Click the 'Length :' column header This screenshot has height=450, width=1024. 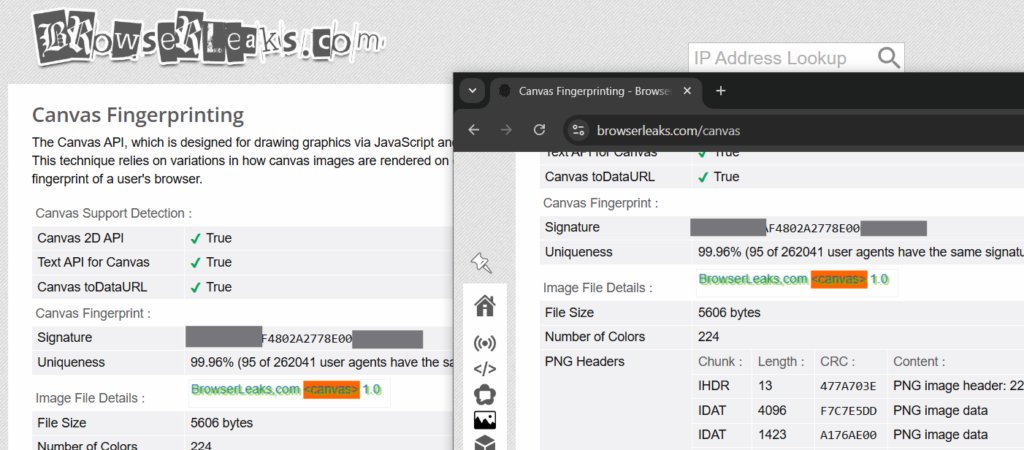(781, 362)
